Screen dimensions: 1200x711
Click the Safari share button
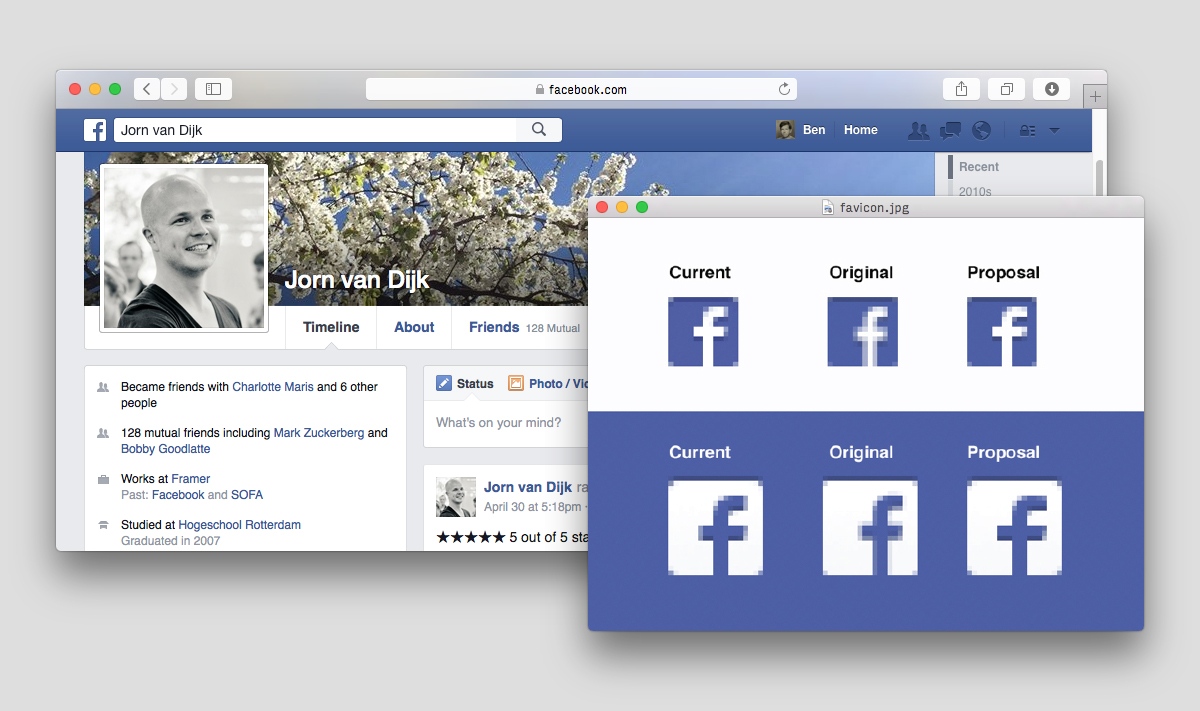pyautogui.click(x=961, y=89)
